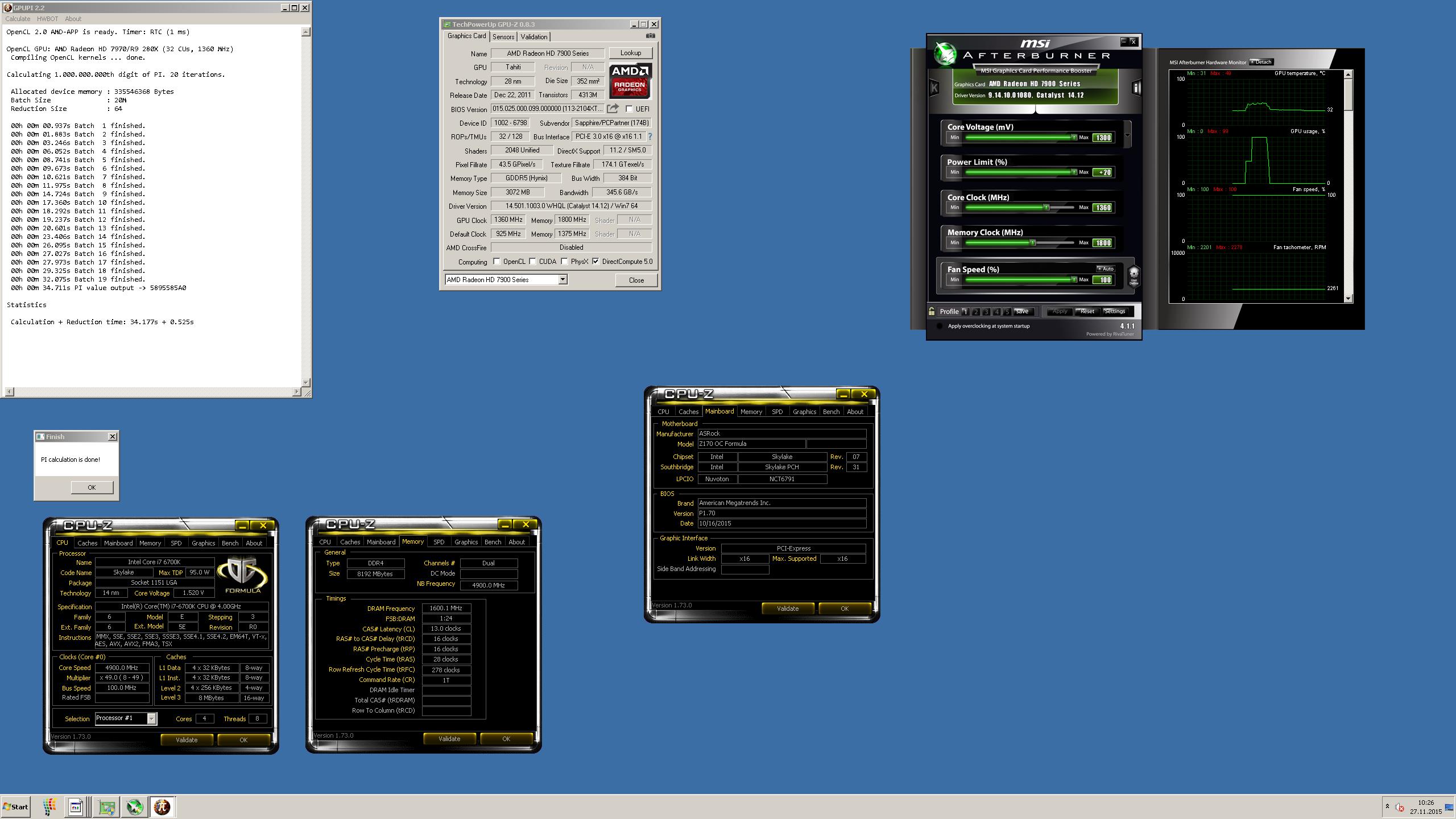
Task: Click the Afterburner Reset button
Action: pyautogui.click(x=1087, y=311)
